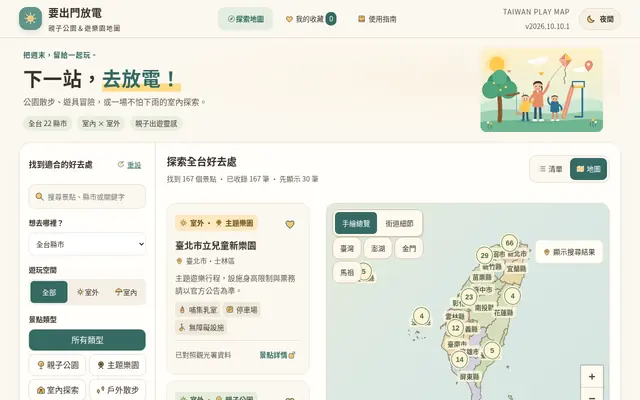The image size is (640, 400).
Task: Zoom in the map with plus button
Action: [x=592, y=376]
